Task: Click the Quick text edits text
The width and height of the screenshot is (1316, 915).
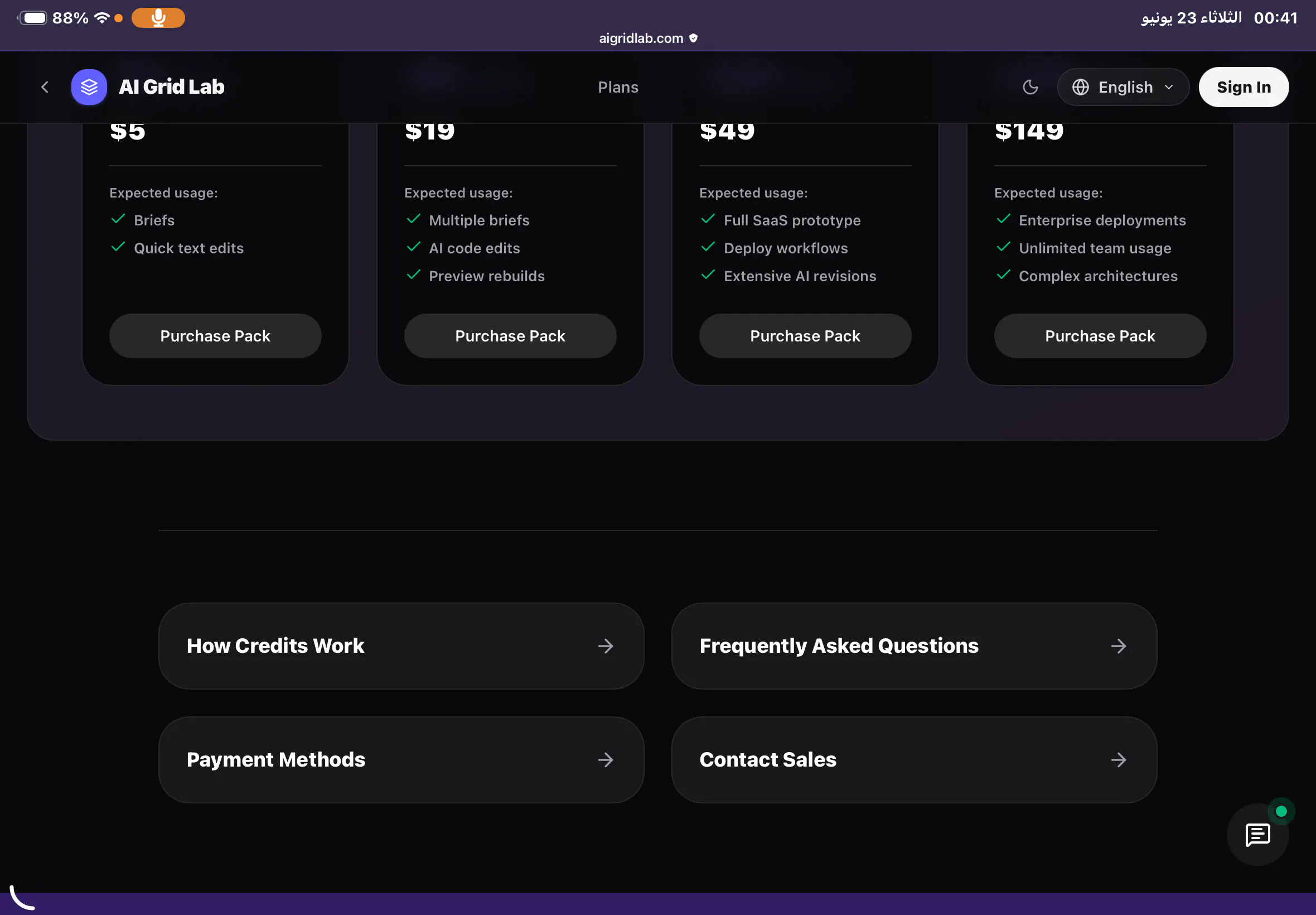Action: (188, 248)
